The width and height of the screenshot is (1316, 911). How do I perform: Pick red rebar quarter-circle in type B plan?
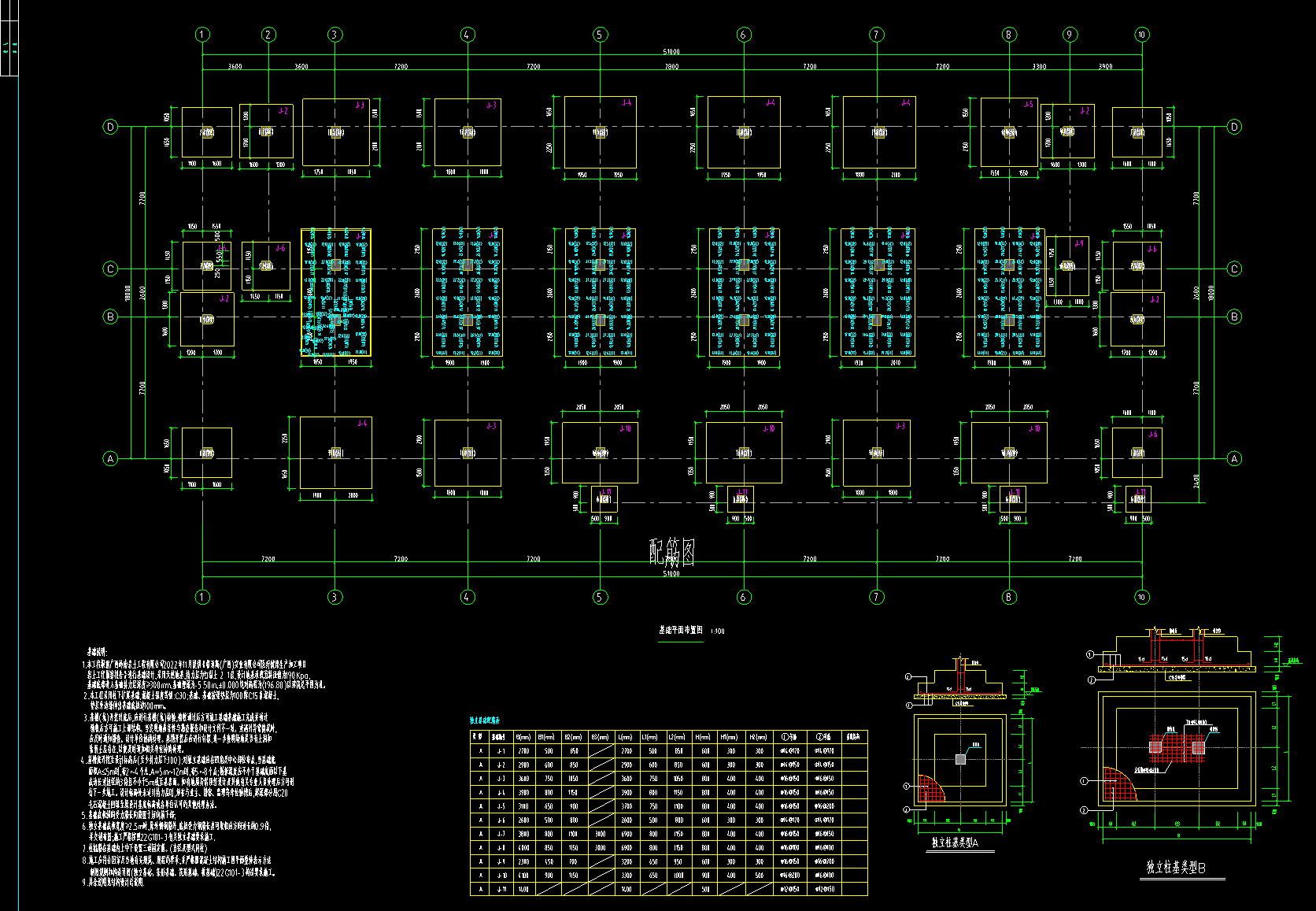tap(1119, 784)
